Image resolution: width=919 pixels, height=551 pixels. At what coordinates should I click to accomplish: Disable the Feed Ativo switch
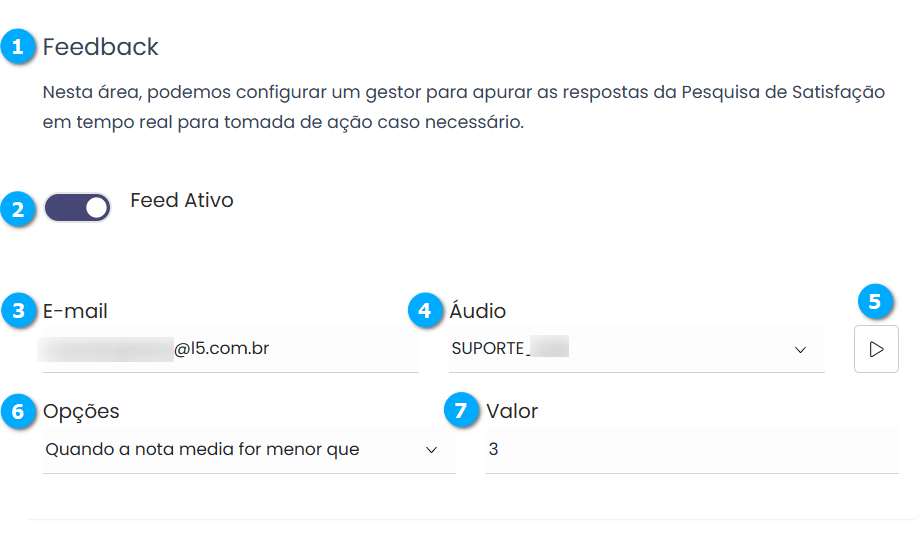click(78, 208)
